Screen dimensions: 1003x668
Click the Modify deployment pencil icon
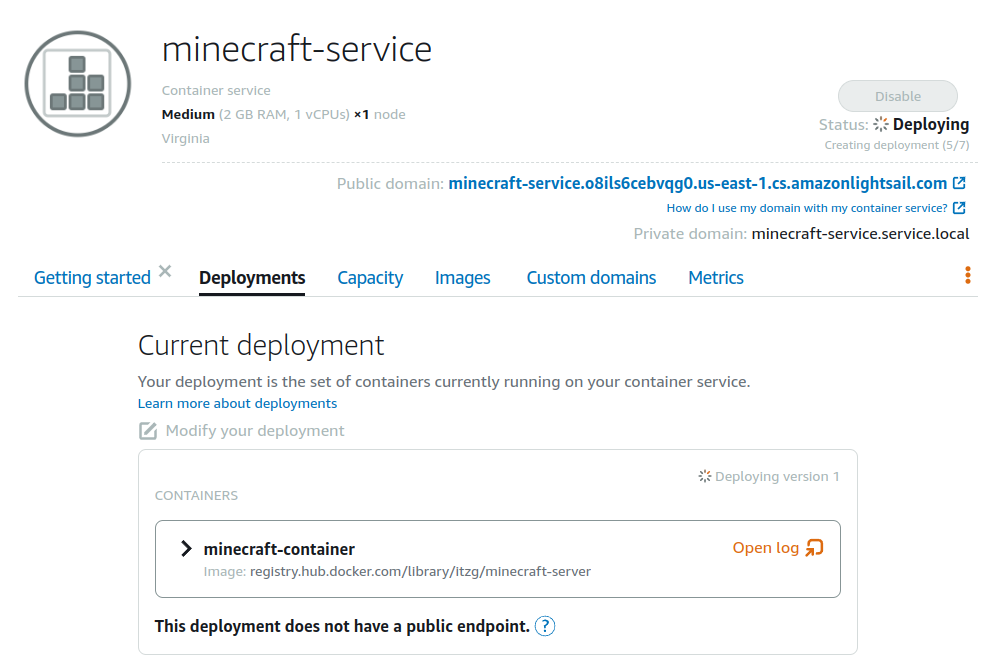(148, 431)
